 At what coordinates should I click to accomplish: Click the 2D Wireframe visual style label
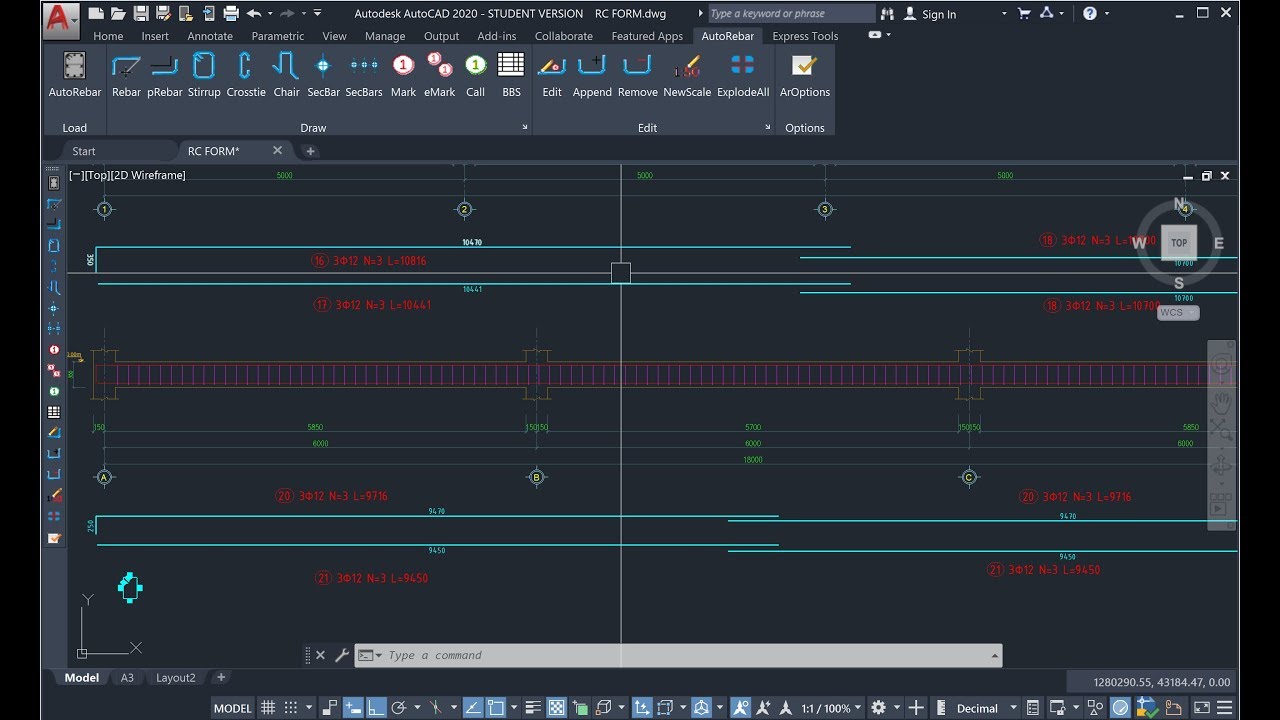pos(148,175)
